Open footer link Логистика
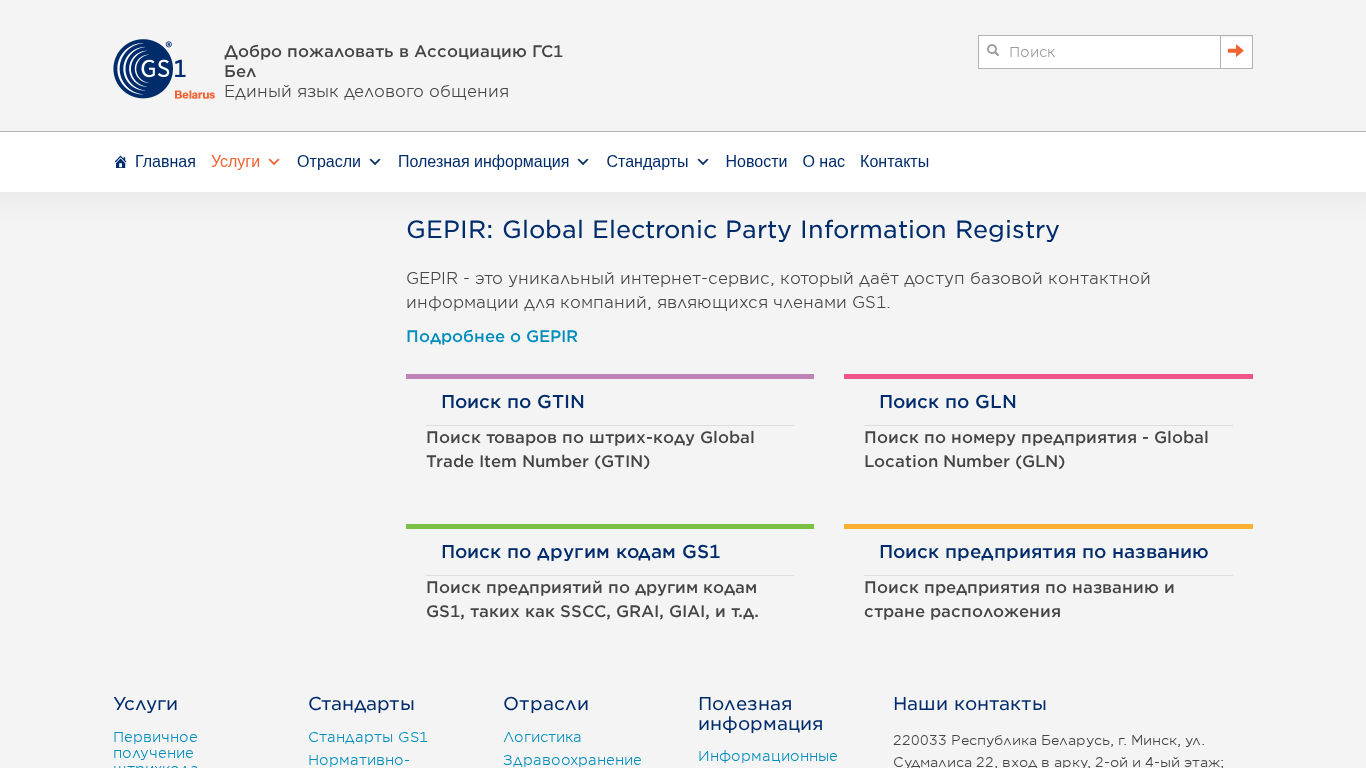Screen dimensions: 1366x768 [542, 737]
